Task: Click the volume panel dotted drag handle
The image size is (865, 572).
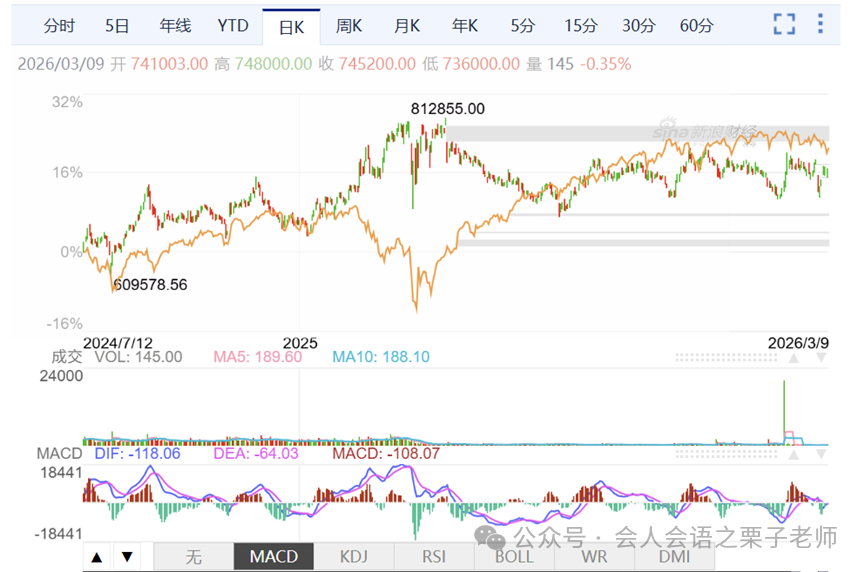Action: pyautogui.click(x=726, y=359)
